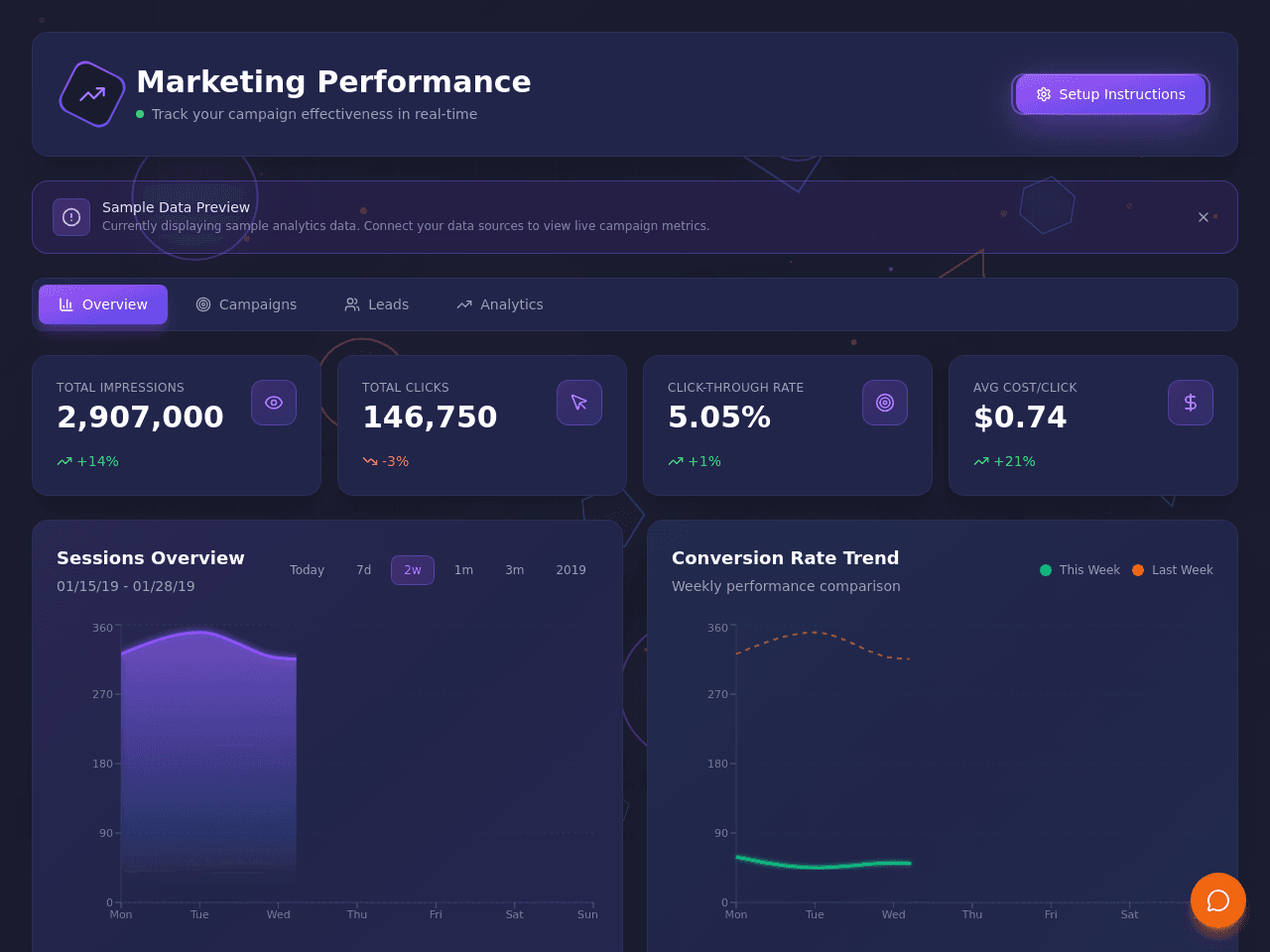The width and height of the screenshot is (1270, 952).
Task: Click the target icon on Click-Through Rate card
Action: tap(885, 403)
